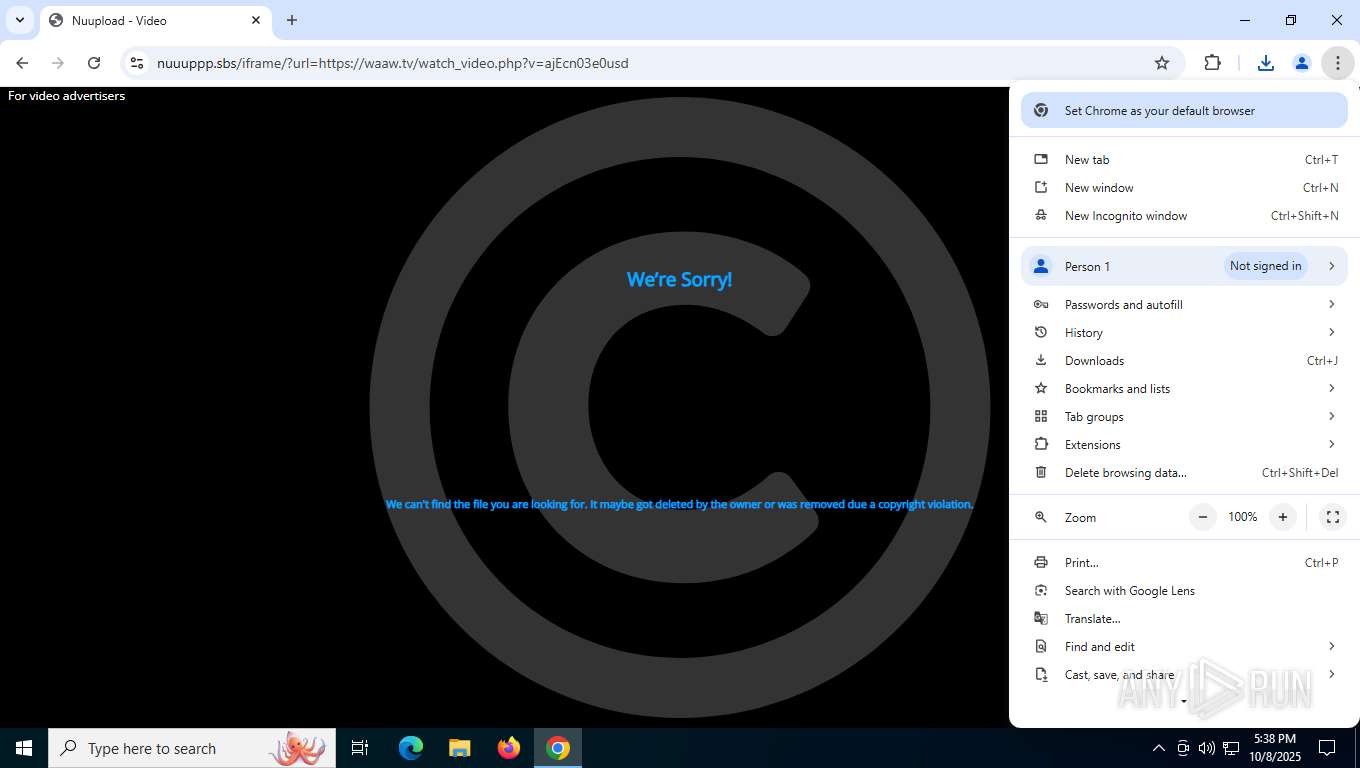The image size is (1360, 768).
Task: Open Passwords and autofill submenu
Action: [x=1184, y=305]
